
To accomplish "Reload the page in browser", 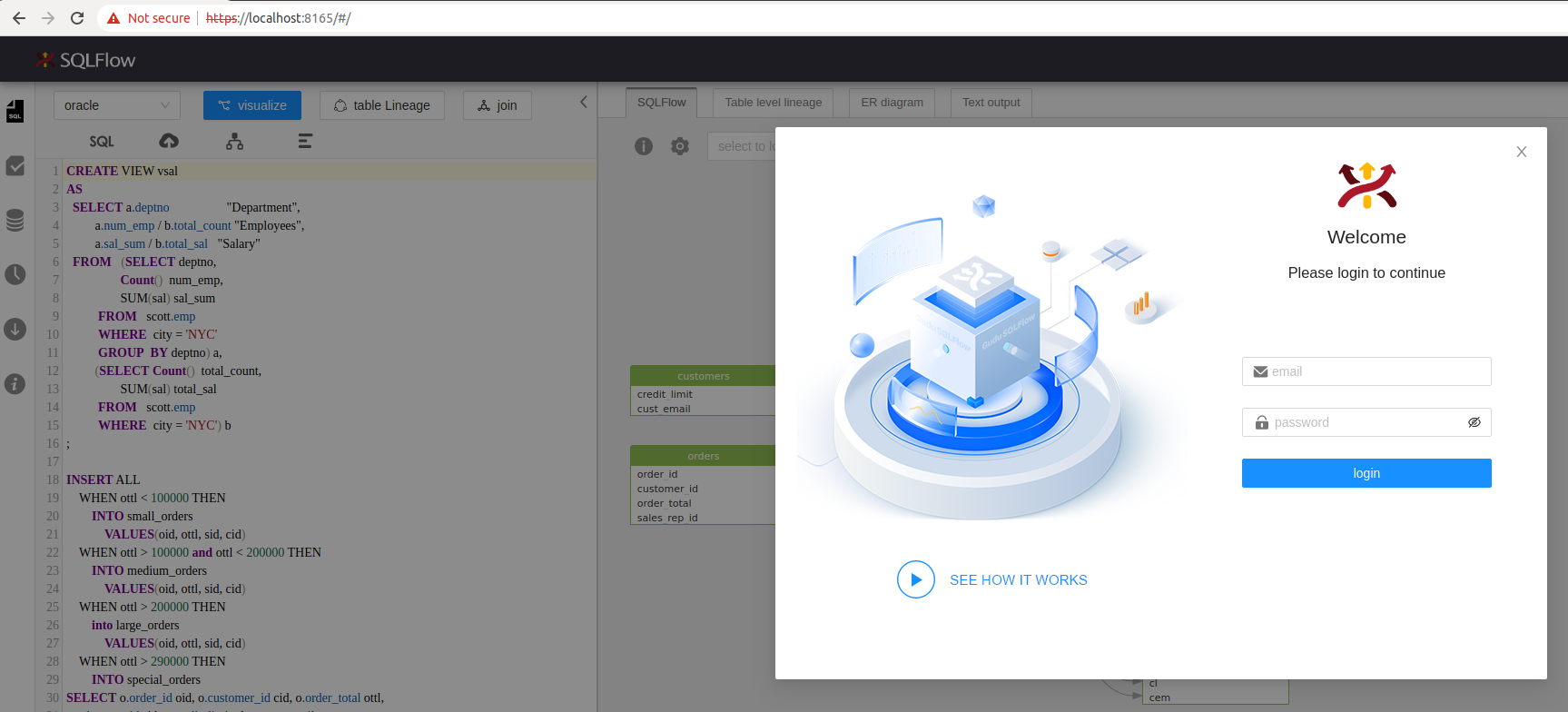I will click(77, 18).
